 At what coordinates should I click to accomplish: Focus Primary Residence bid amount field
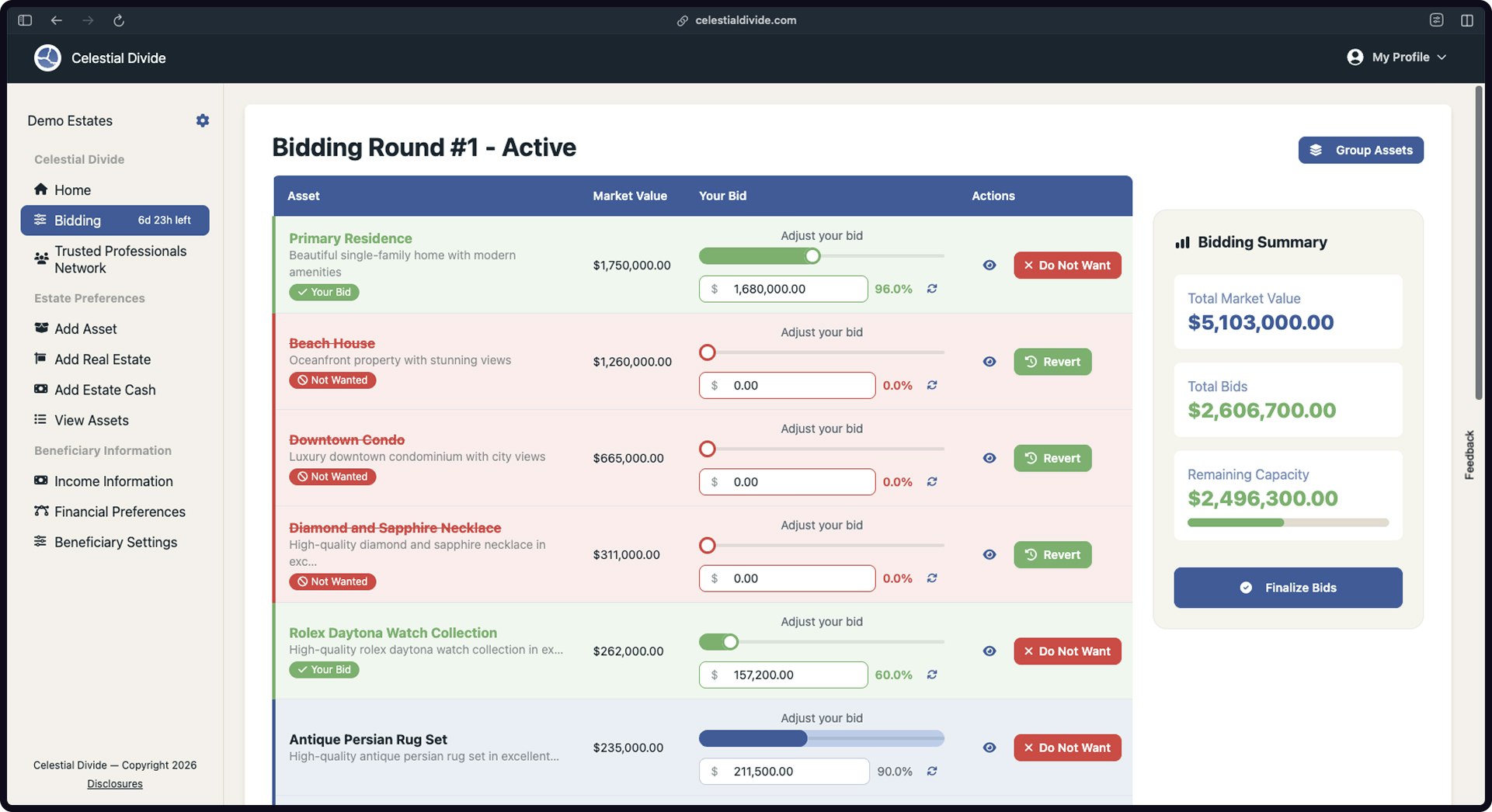coord(783,289)
